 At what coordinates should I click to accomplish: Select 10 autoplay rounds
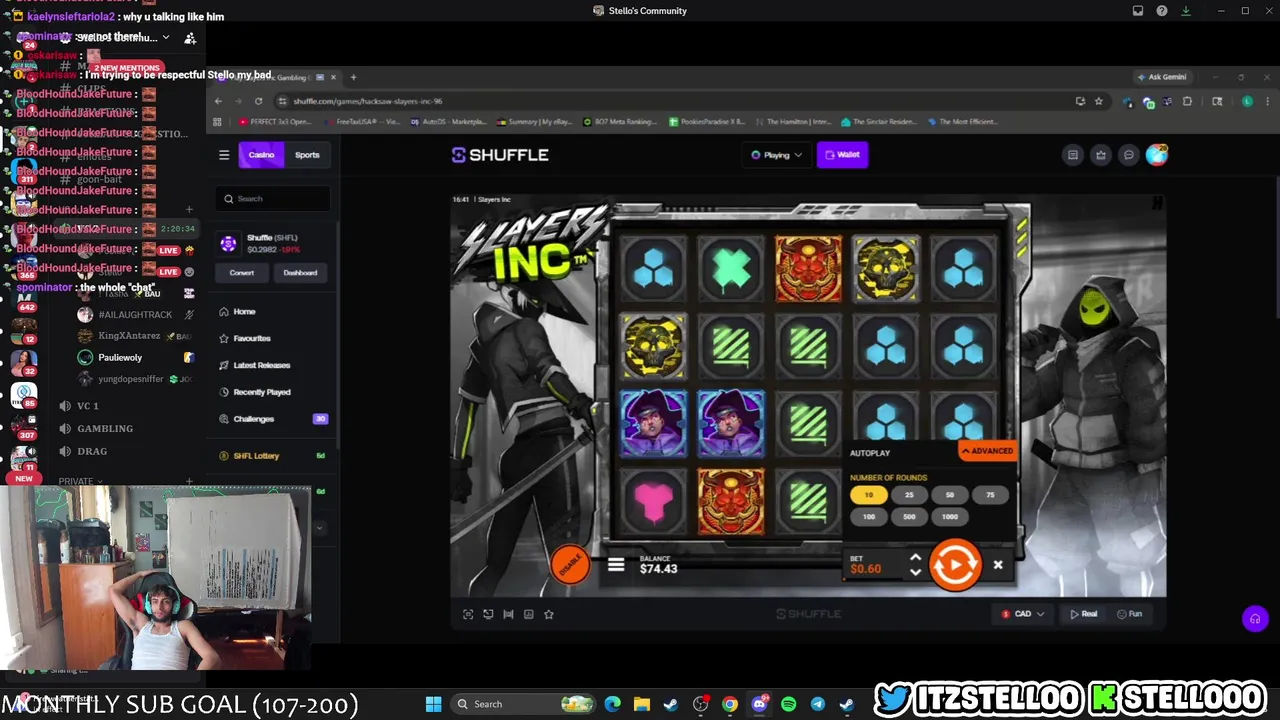[868, 495]
